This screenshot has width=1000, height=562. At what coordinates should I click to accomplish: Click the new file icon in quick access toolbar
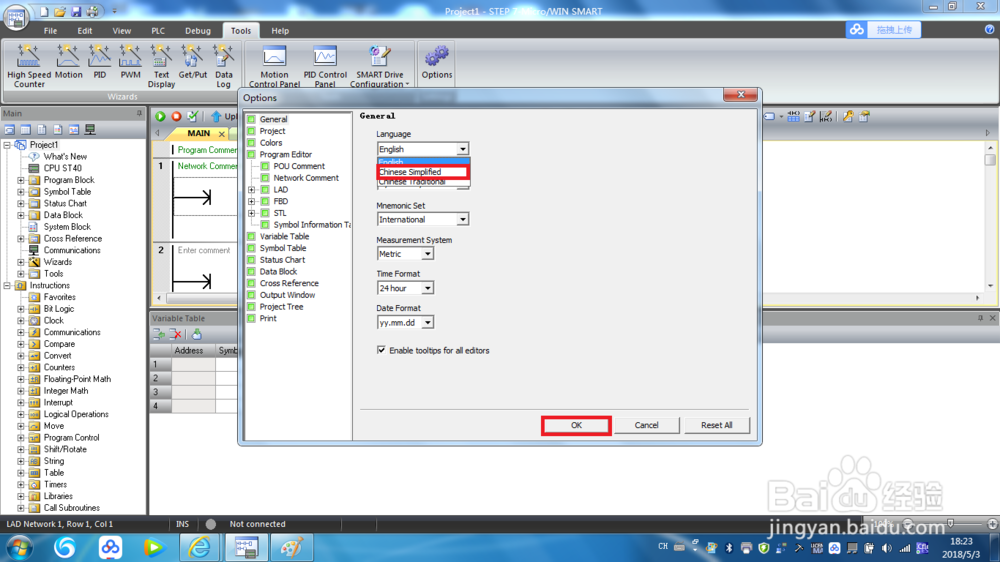tap(44, 11)
